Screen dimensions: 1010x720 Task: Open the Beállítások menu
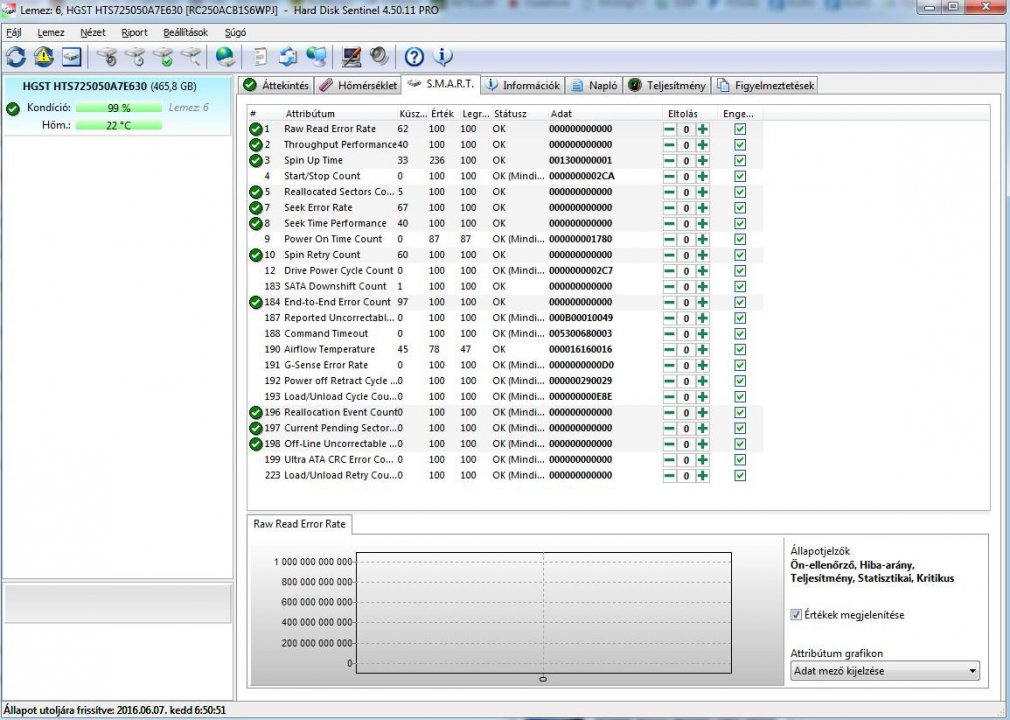click(186, 32)
